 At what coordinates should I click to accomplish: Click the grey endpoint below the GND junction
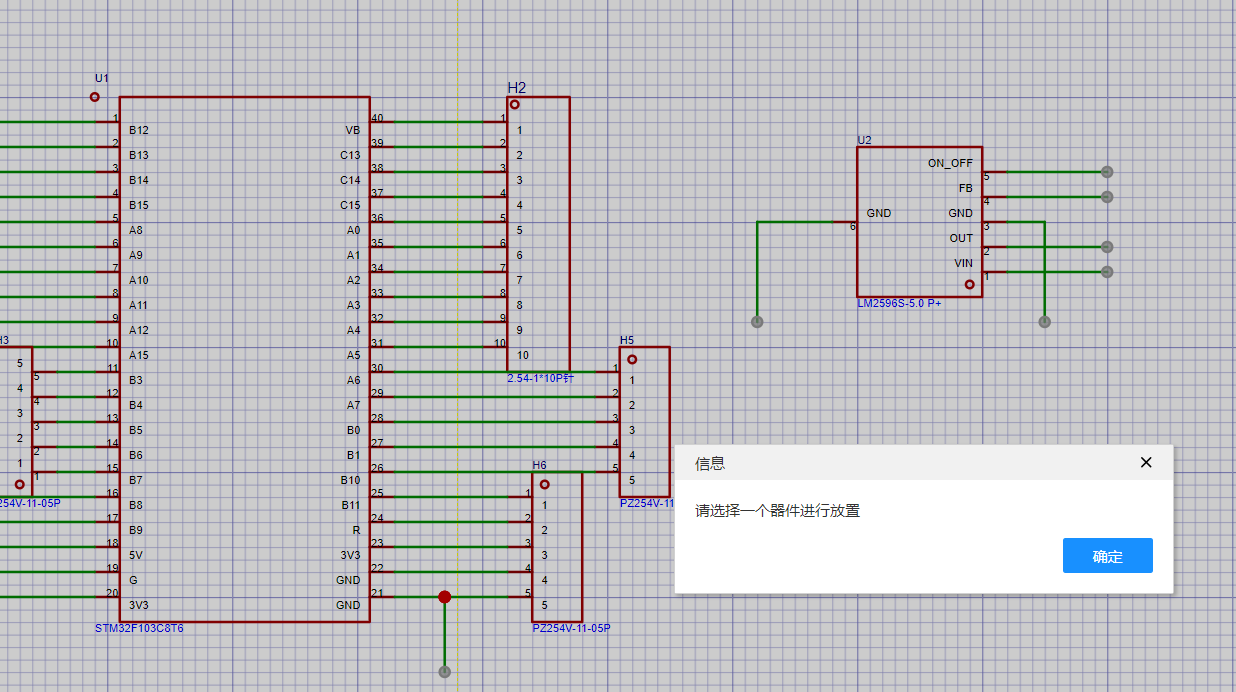click(445, 672)
